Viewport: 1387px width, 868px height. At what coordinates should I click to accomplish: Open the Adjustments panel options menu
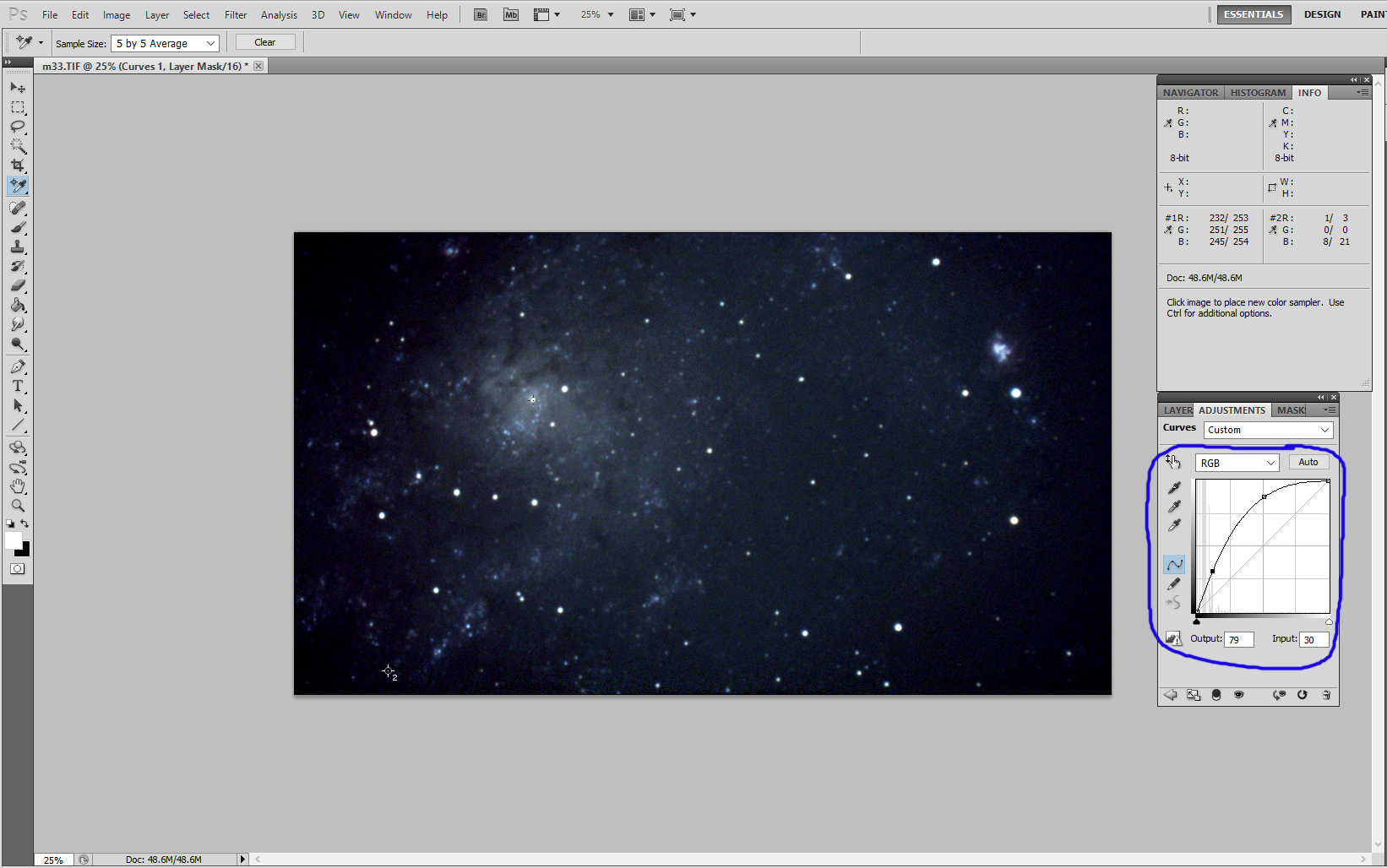coord(1330,410)
